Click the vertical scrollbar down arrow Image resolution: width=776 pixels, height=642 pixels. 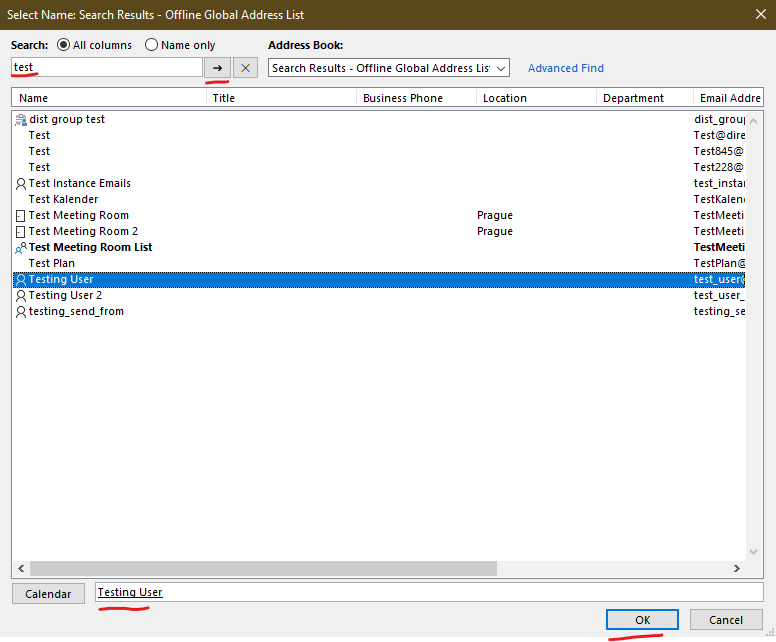753,551
